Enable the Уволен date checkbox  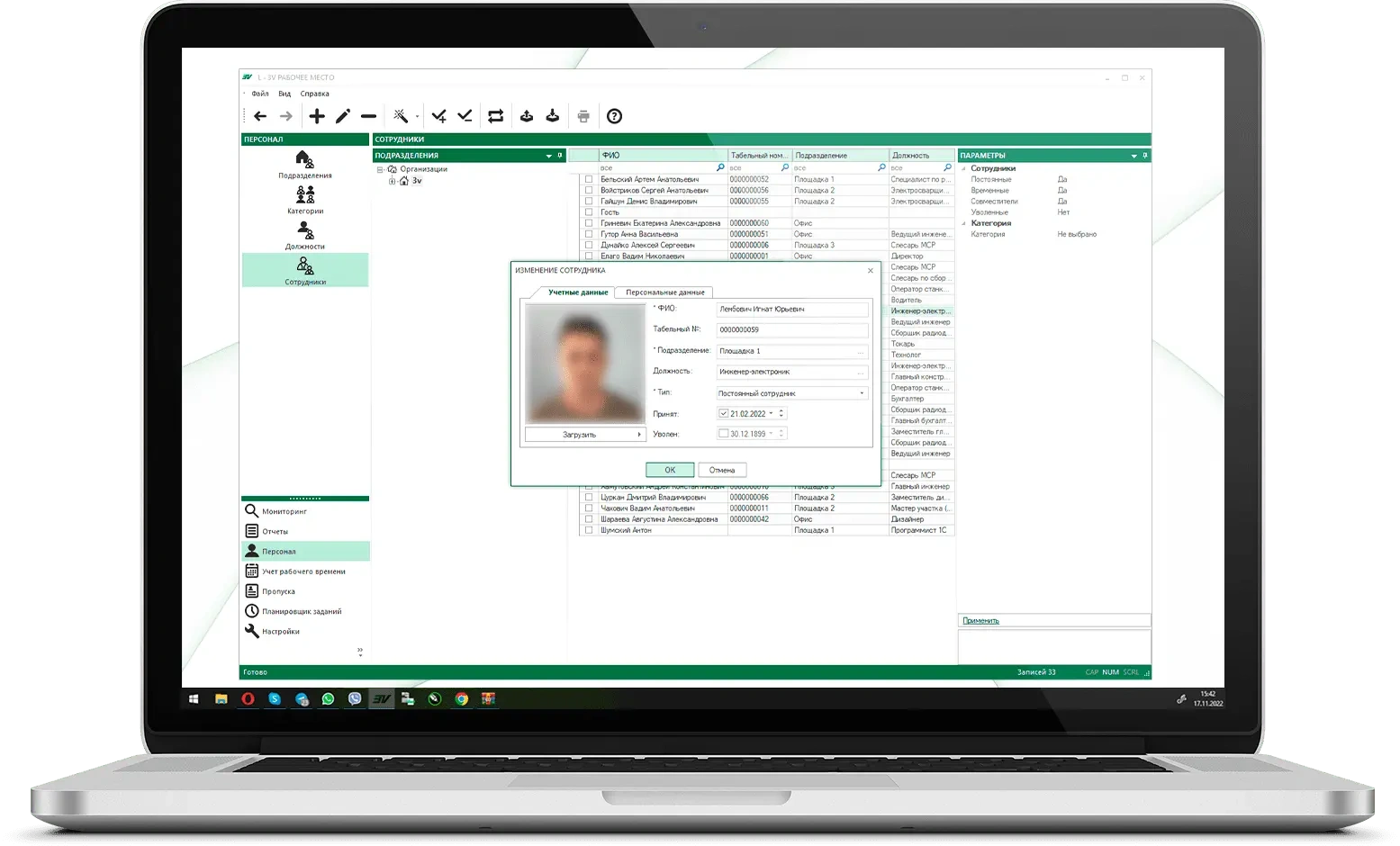[724, 434]
